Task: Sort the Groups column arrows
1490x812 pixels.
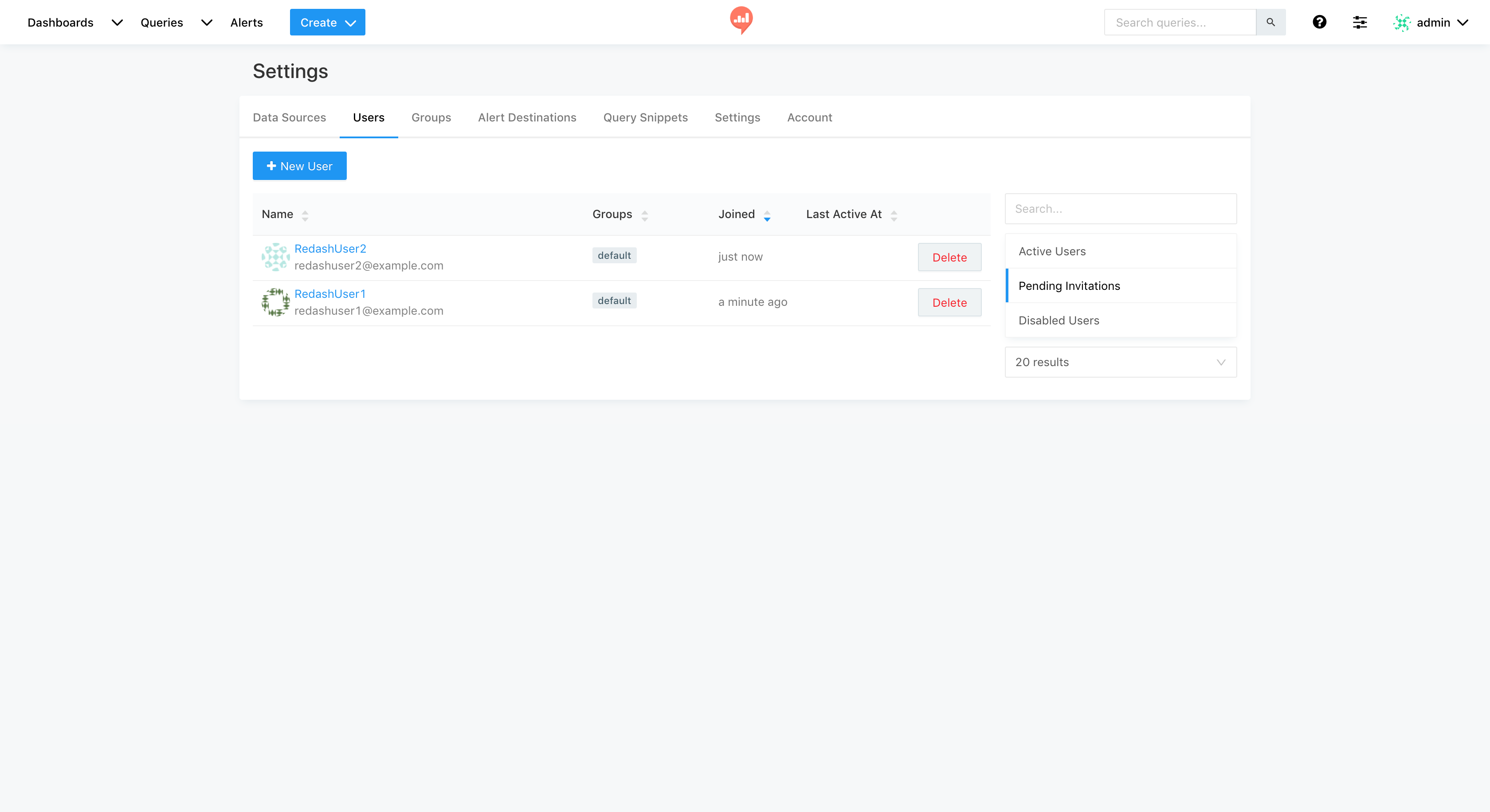Action: point(644,215)
